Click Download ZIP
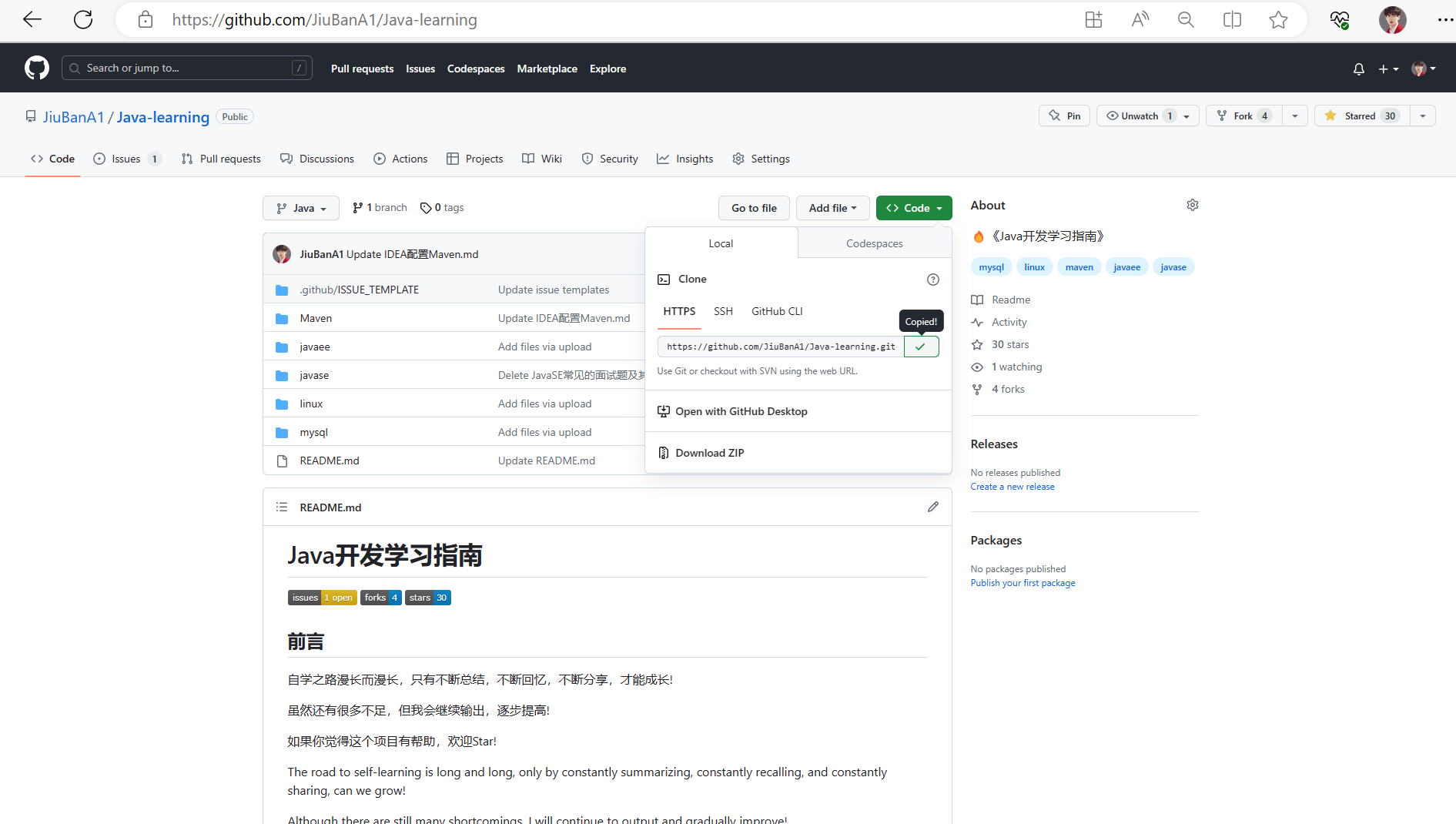The image size is (1456, 824). point(709,453)
